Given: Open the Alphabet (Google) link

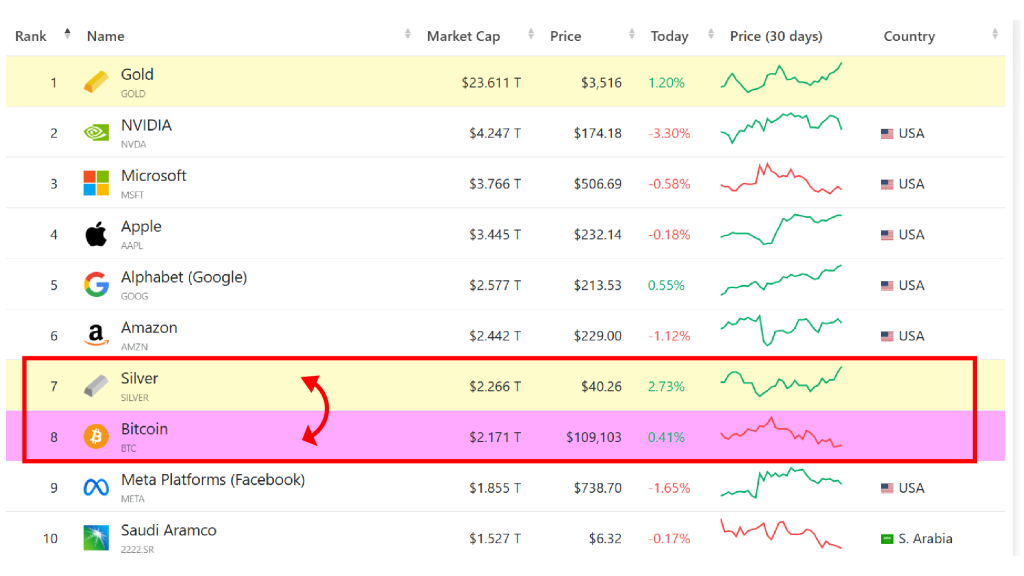Looking at the screenshot, I should [x=184, y=277].
